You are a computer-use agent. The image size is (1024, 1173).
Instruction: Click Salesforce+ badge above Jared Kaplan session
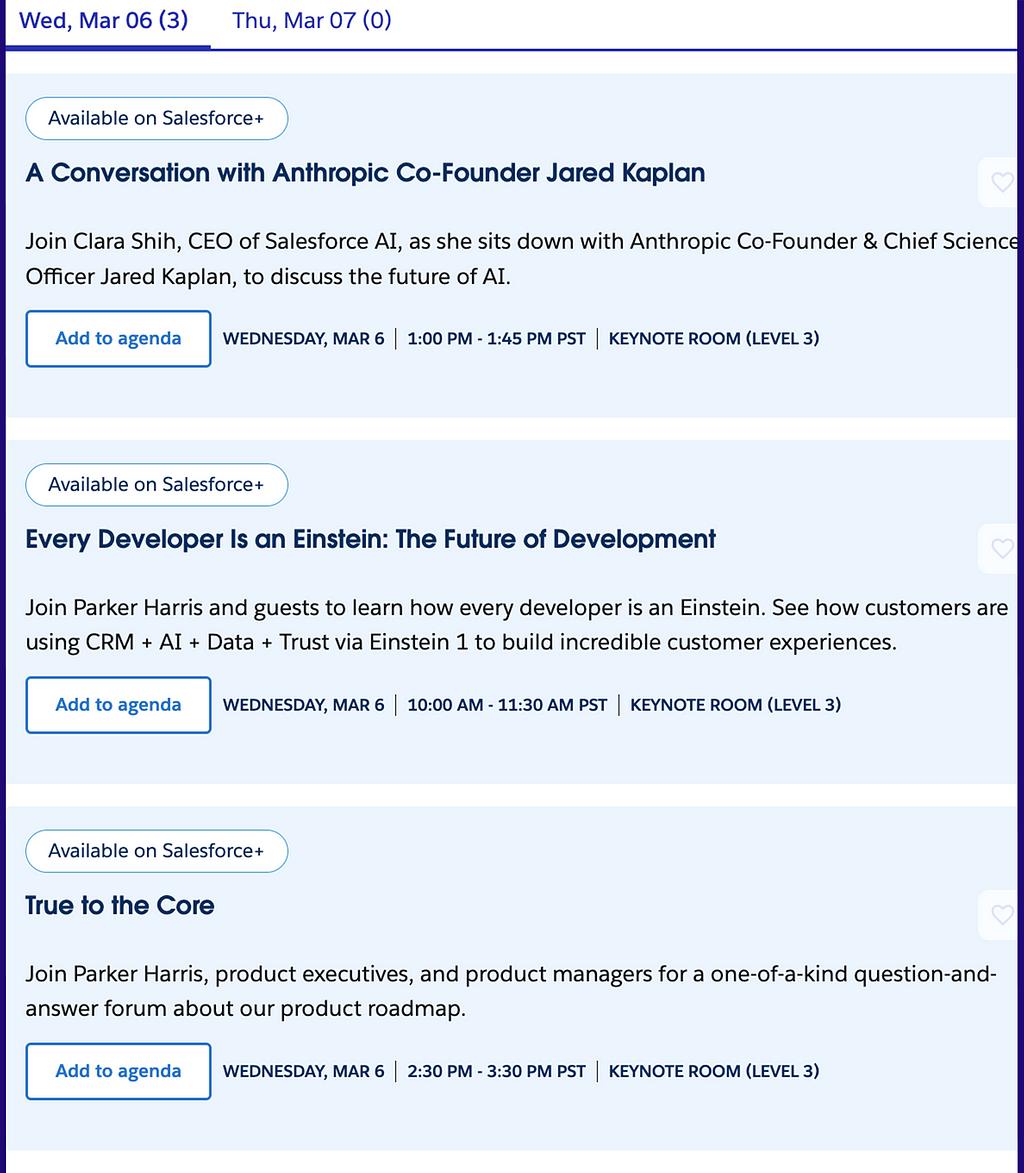(156, 119)
